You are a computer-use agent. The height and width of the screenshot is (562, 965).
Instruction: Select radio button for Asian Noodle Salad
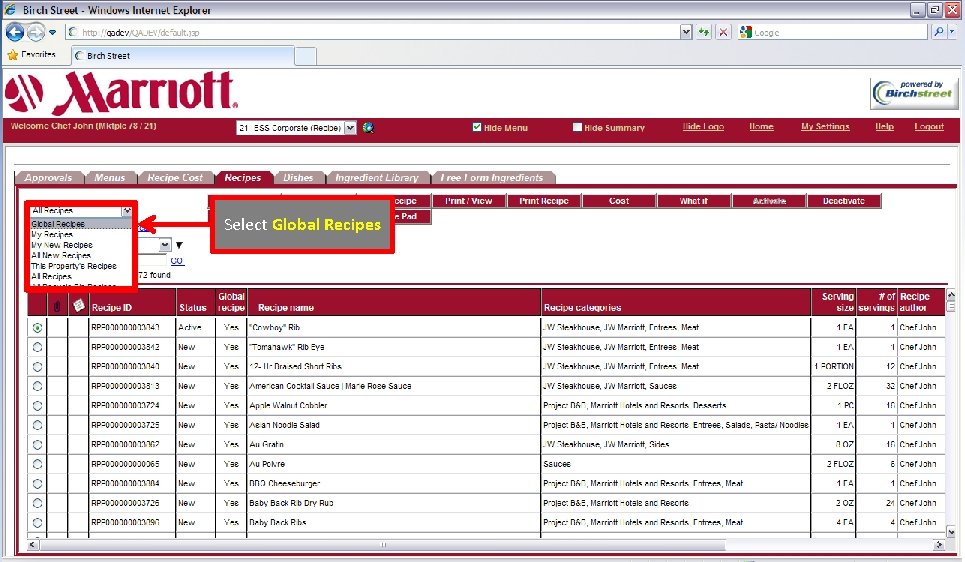click(38, 425)
